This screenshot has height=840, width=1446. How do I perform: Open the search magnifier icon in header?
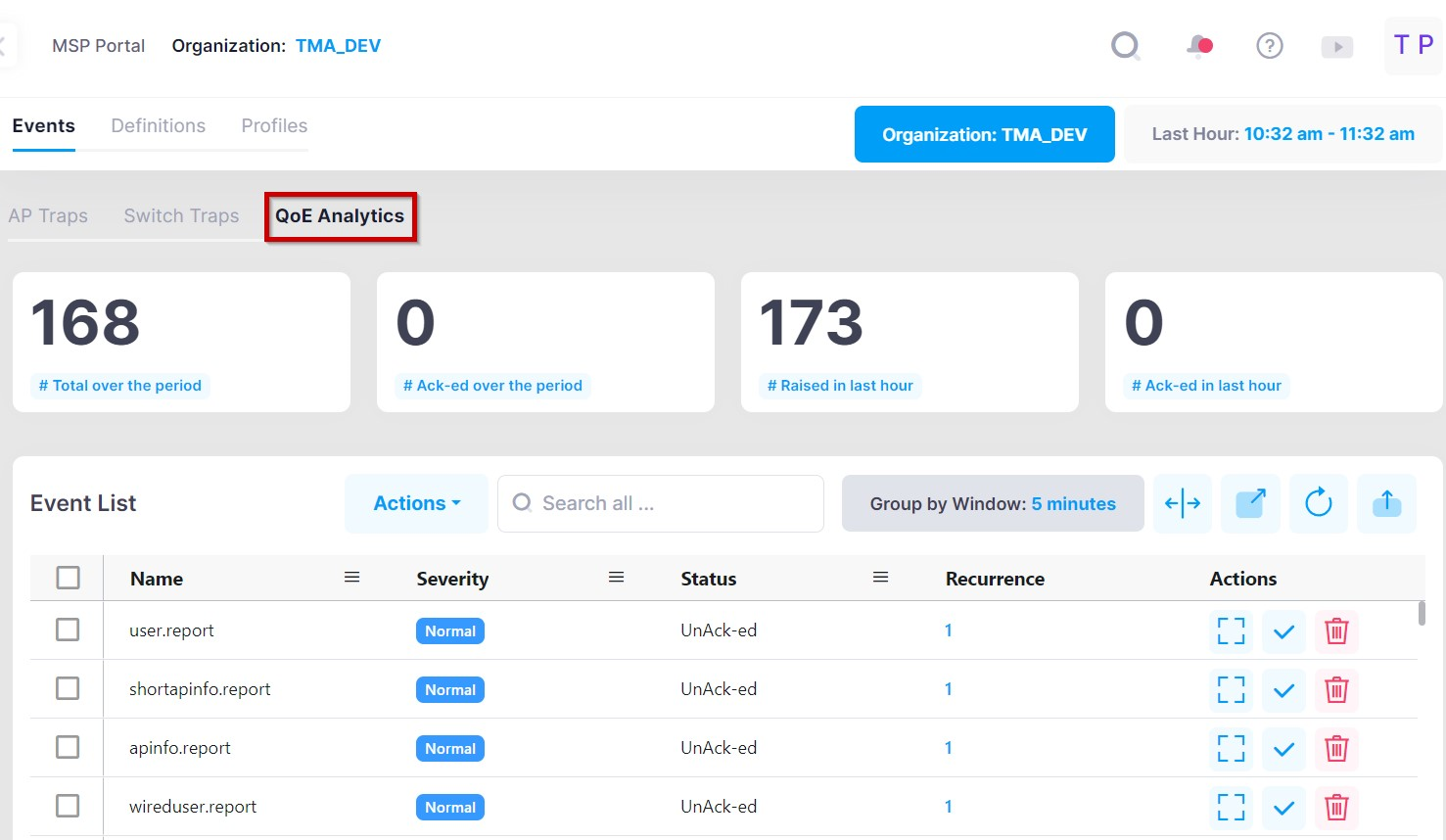pyautogui.click(x=1125, y=46)
